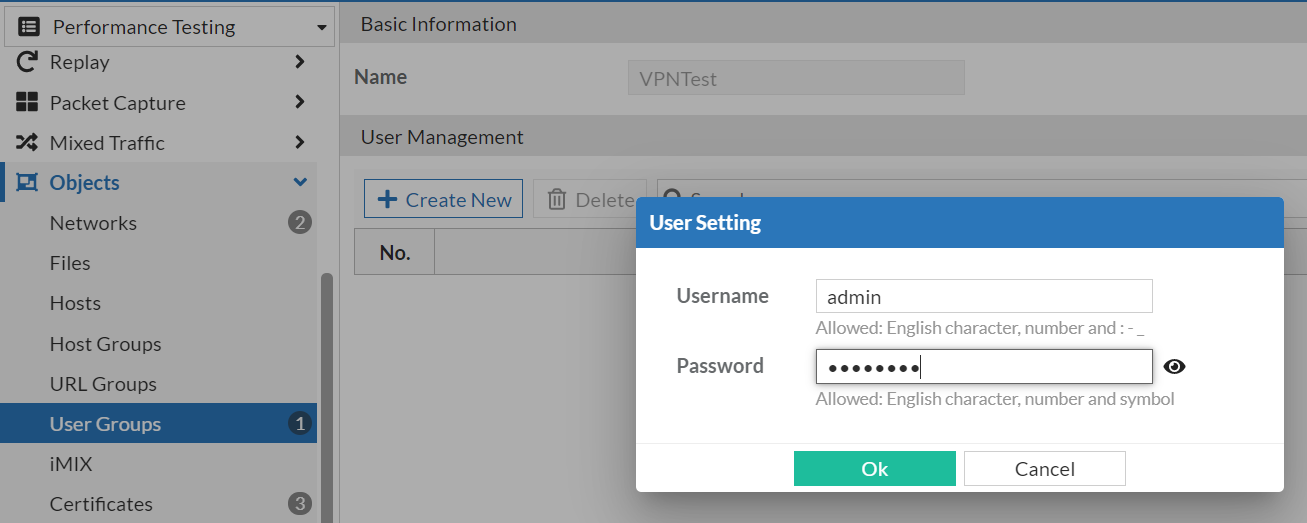Click the Replay circular arrow icon
This screenshot has height=523, width=1307.
[27, 62]
